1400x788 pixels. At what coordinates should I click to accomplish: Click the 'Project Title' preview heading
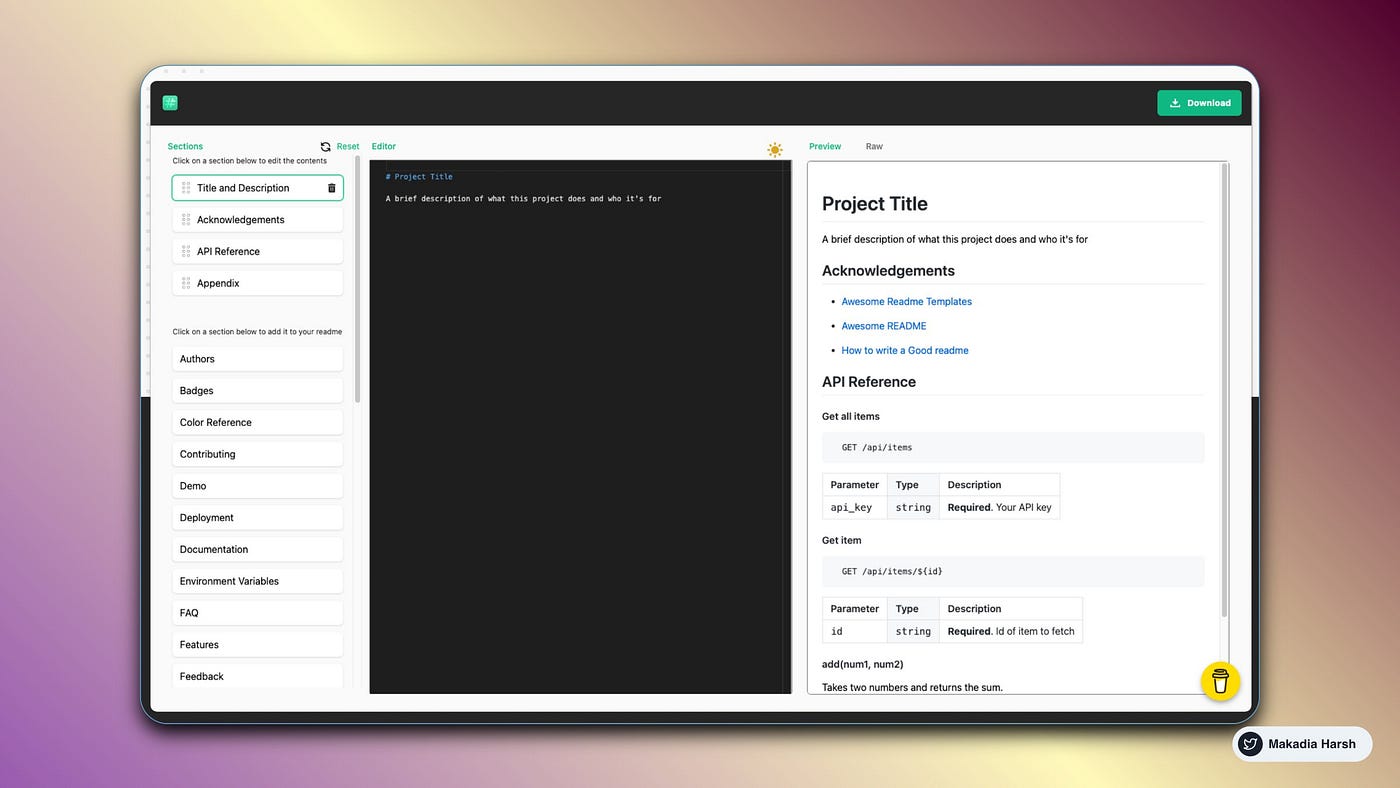[x=875, y=204]
